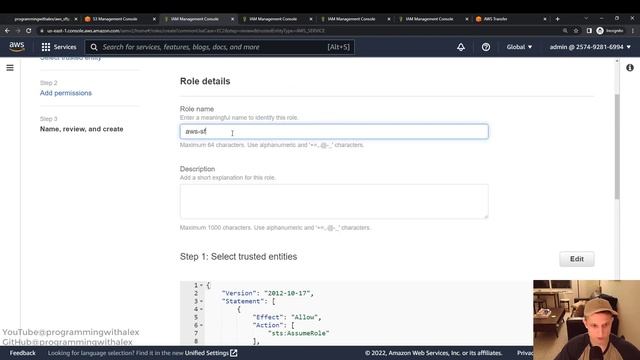Click the Role name input field

pyautogui.click(x=334, y=131)
